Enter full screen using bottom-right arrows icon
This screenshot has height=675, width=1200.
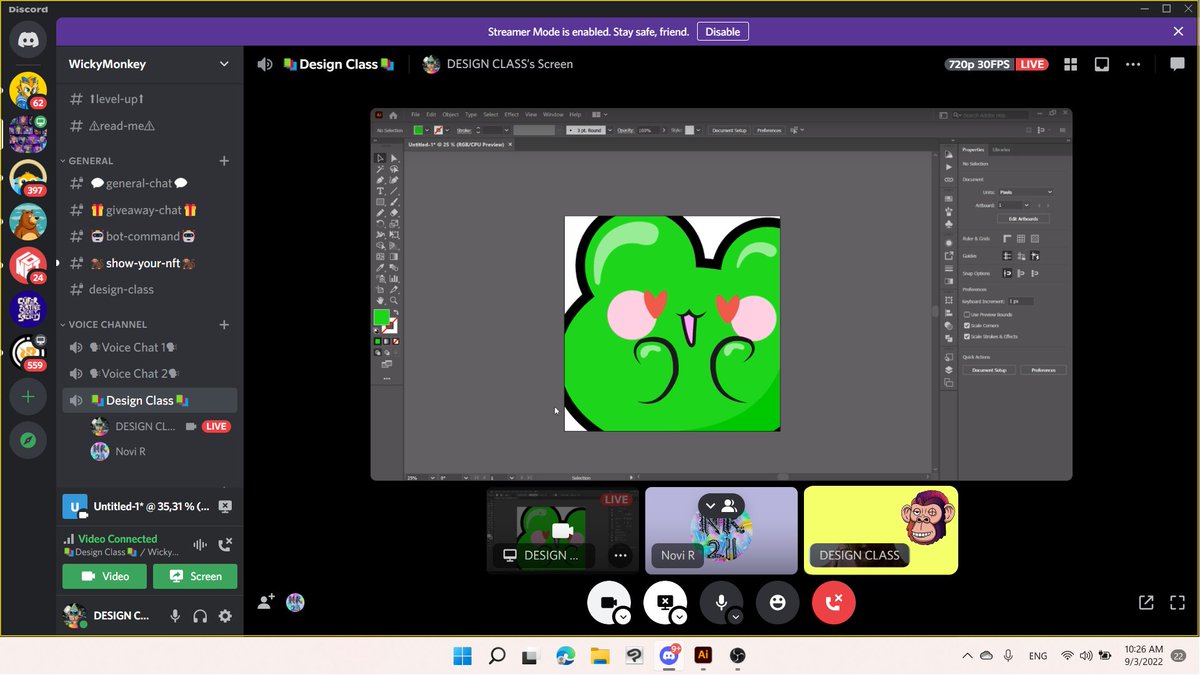coord(1177,602)
